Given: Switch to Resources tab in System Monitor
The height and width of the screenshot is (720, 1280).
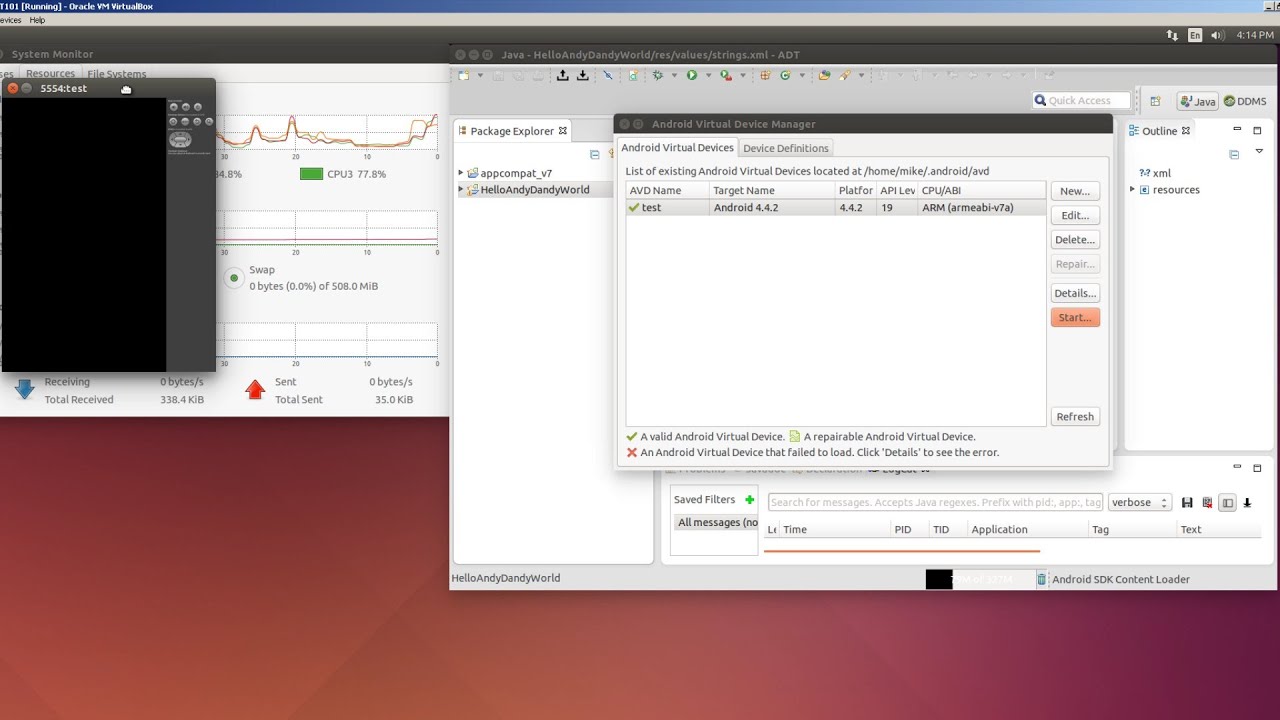Looking at the screenshot, I should 50,74.
